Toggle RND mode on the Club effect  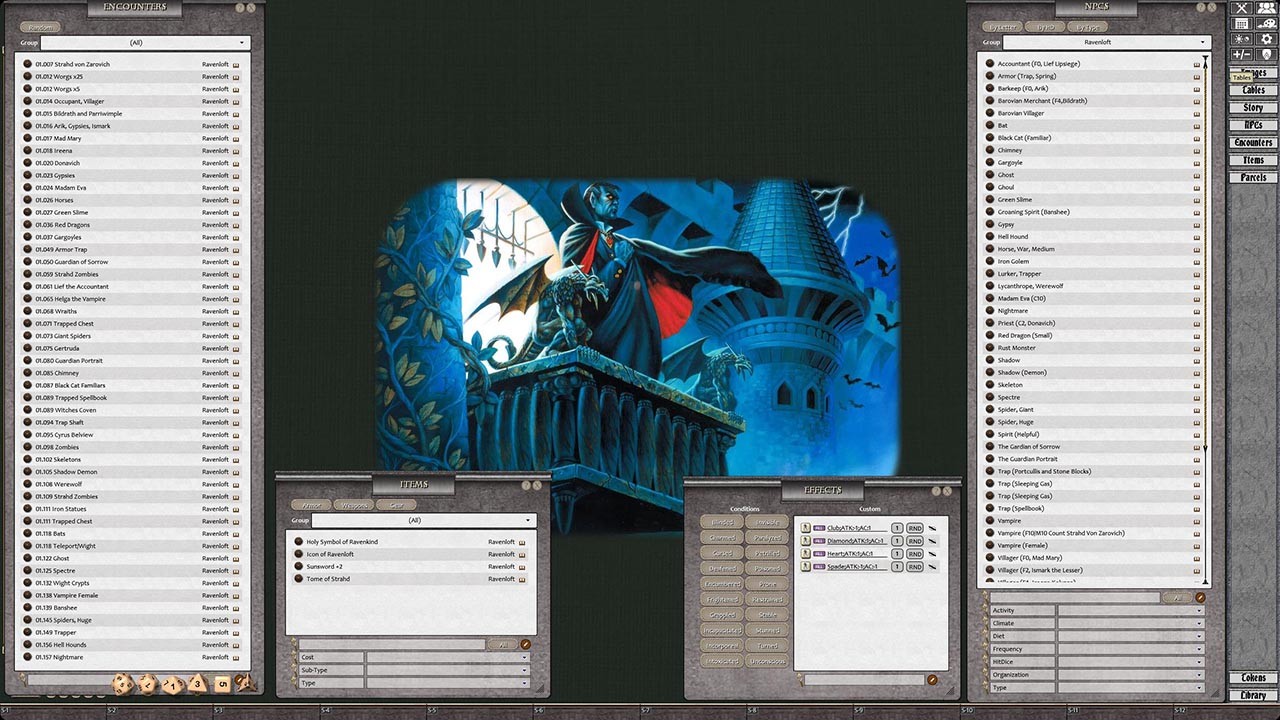(915, 527)
